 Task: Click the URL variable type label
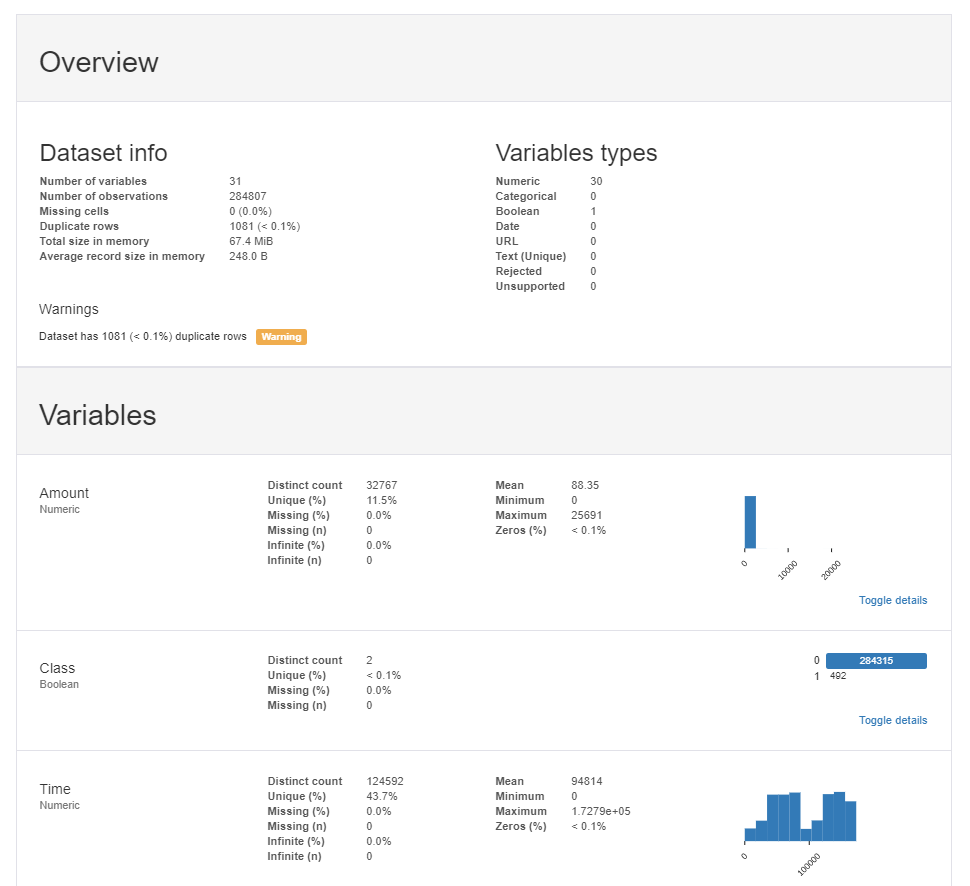507,241
